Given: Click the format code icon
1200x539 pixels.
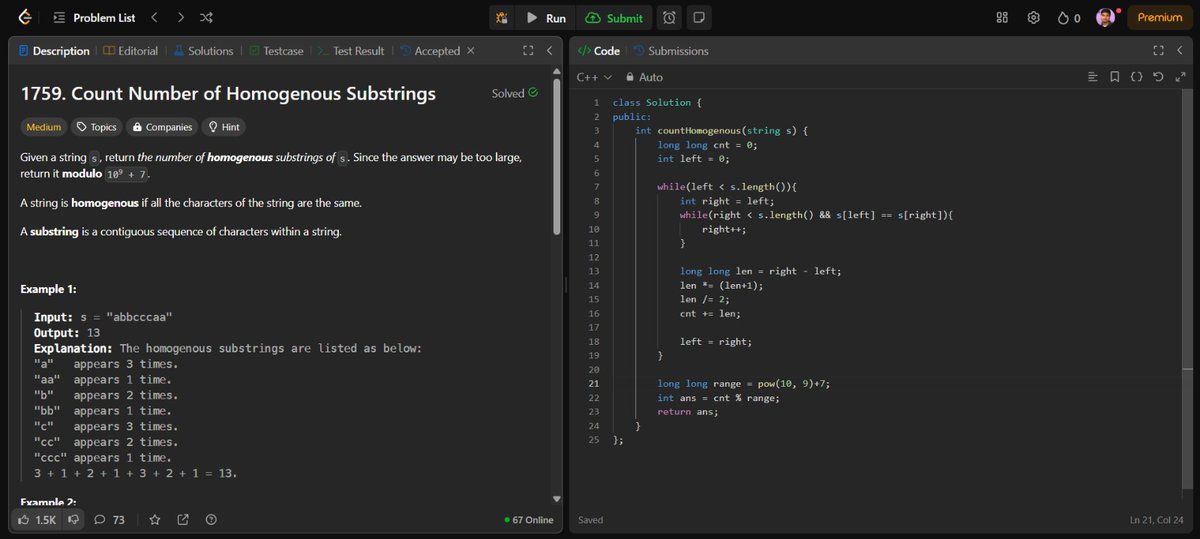Looking at the screenshot, I should [1093, 77].
